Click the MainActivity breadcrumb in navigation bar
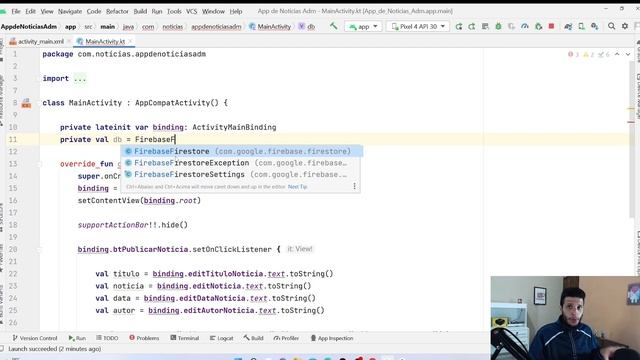The width and height of the screenshot is (640, 360). (x=270, y=27)
